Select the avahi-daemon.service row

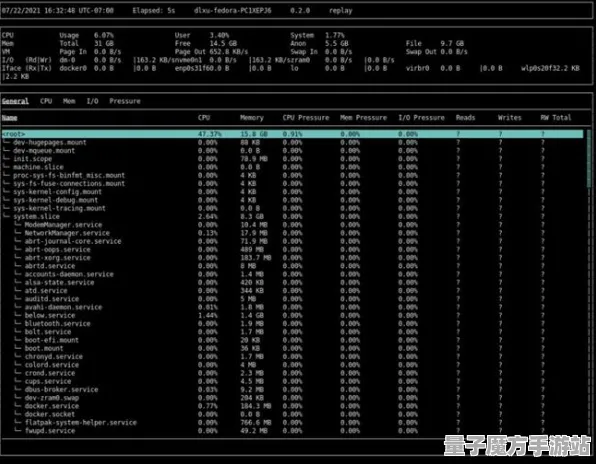coord(292,307)
